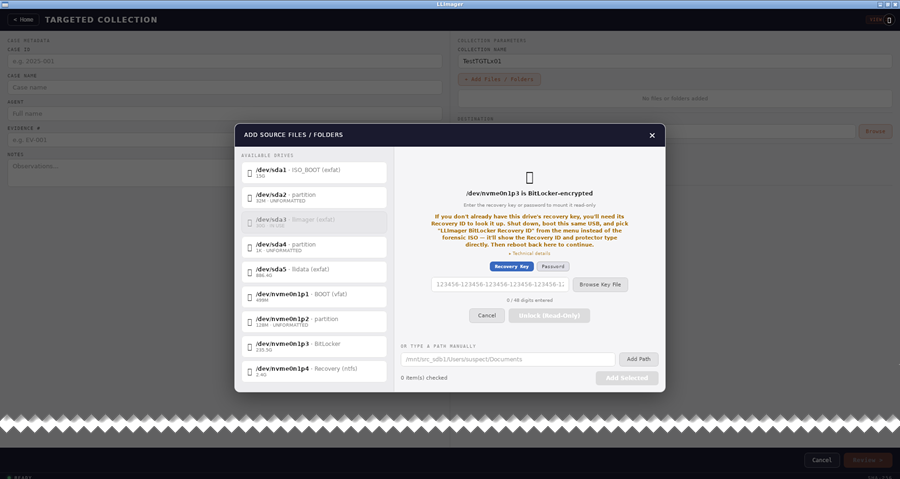Select the /dev/sda1 ISO_BOOT drive
Screen dimensions: 900x479
(314, 173)
